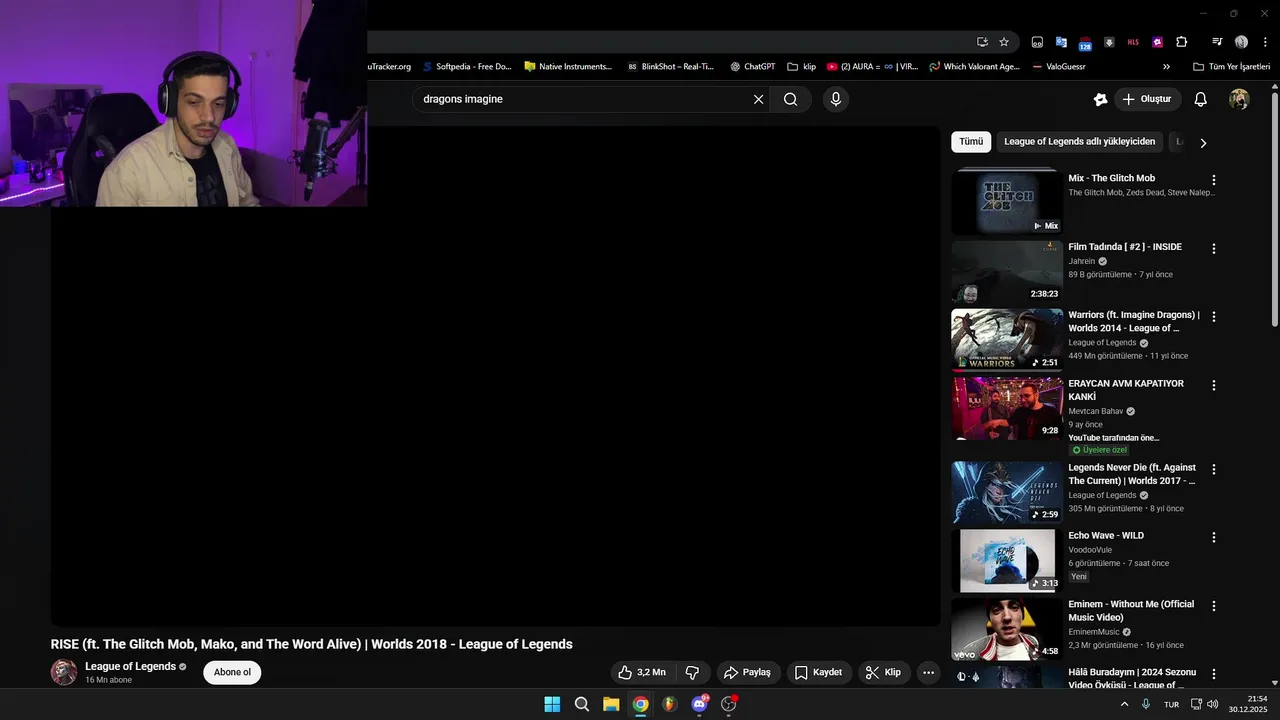Click the star-shaped icon left of Oluştur
Image resolution: width=1280 pixels, height=720 pixels.
[x=1100, y=99]
